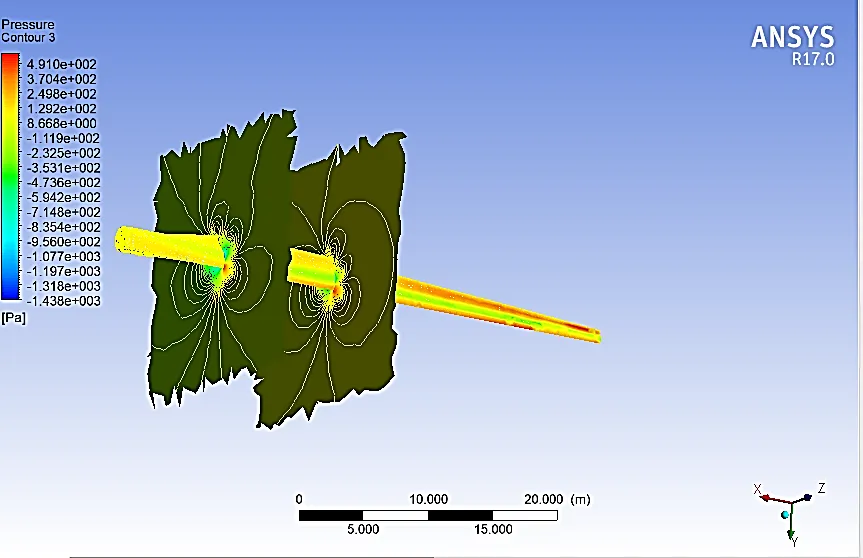863x558 pixels.
Task: Click the ANSYS logo in the viewport
Action: [792, 37]
